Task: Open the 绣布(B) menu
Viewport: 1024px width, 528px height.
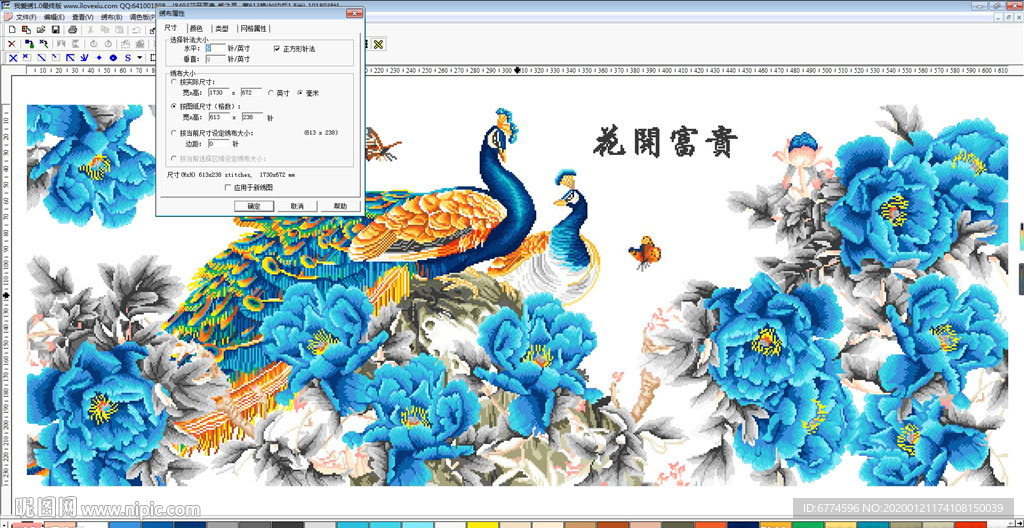Action: [112, 16]
